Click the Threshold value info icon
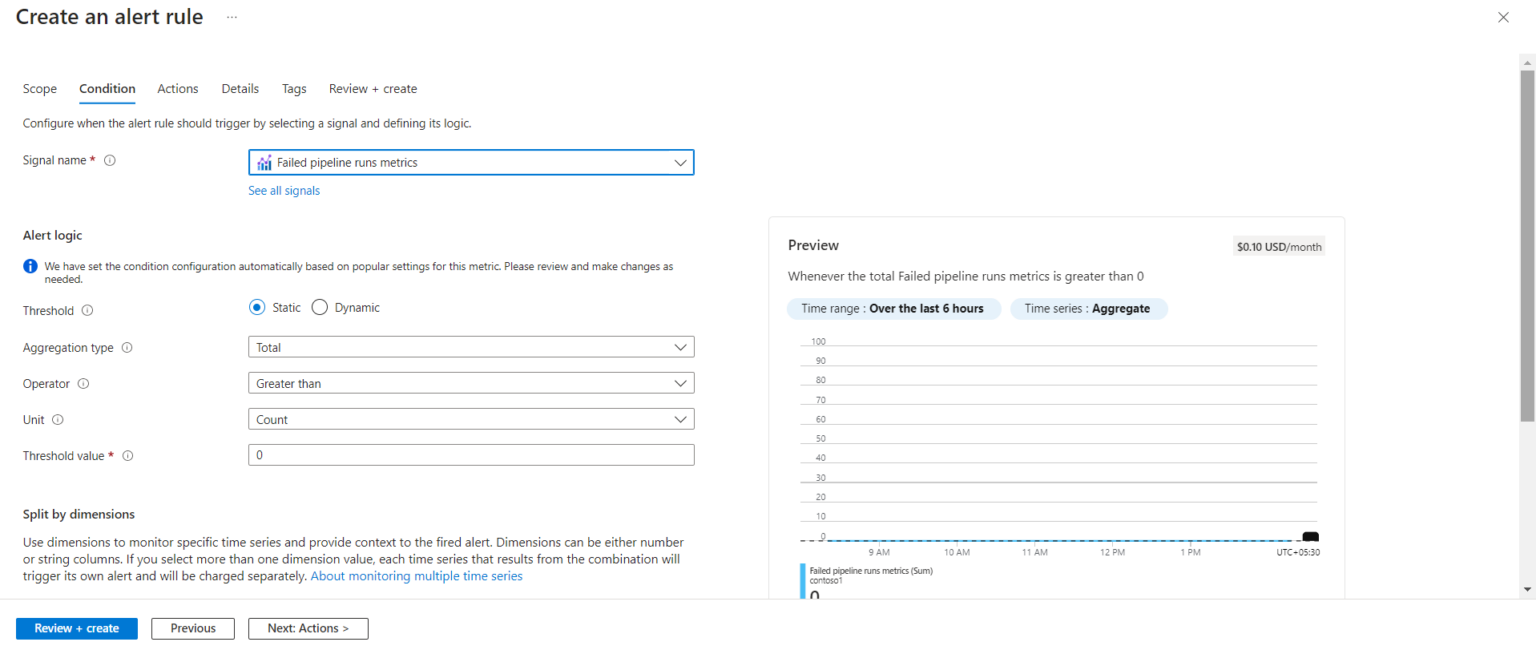Viewport: 1536px width, 650px height. [x=127, y=455]
